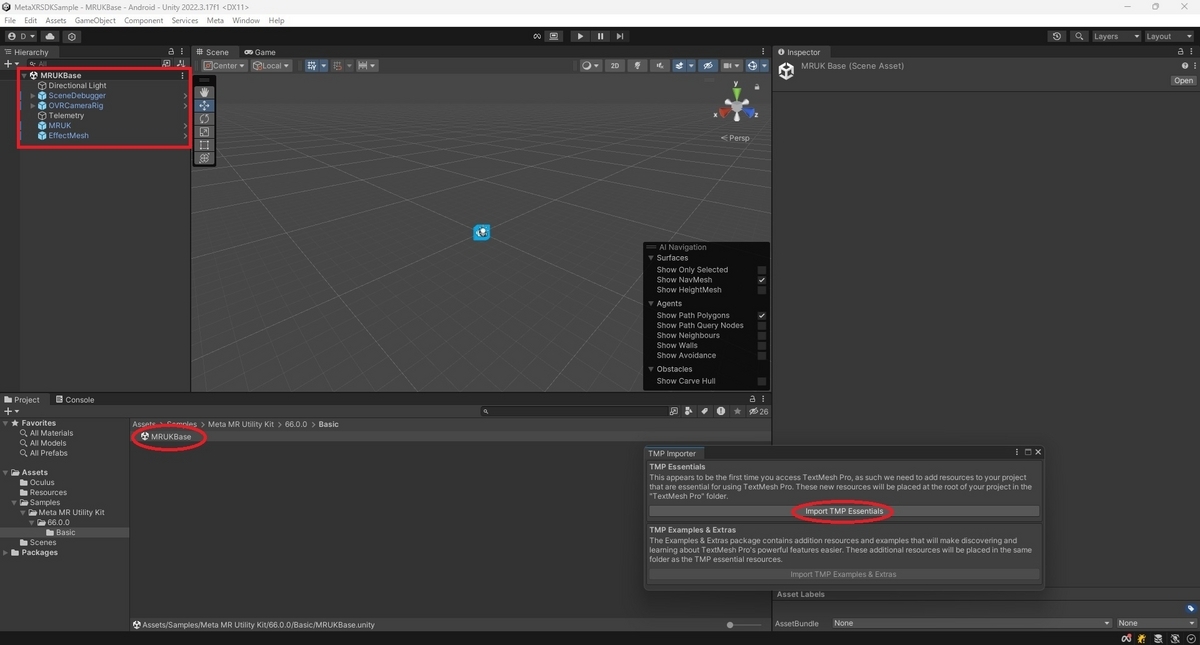
Task: Select the Oculus folder in Project
Action: click(42, 483)
